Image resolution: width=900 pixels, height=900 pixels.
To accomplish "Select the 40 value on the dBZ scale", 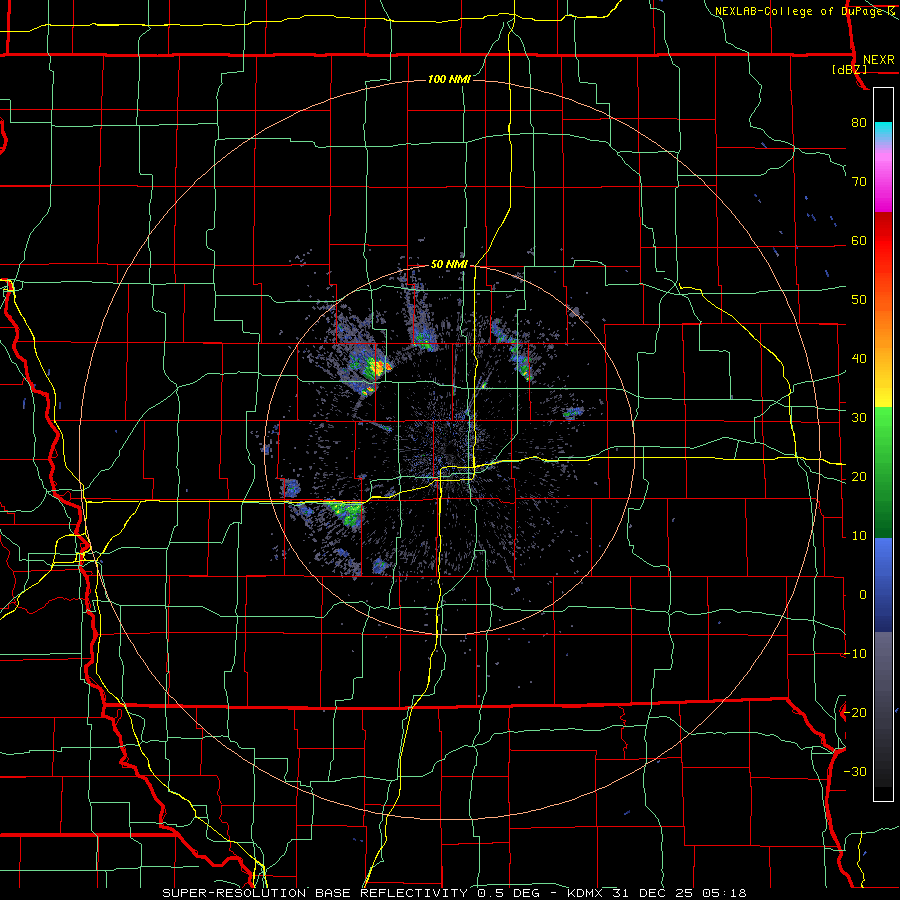I will (x=859, y=359).
